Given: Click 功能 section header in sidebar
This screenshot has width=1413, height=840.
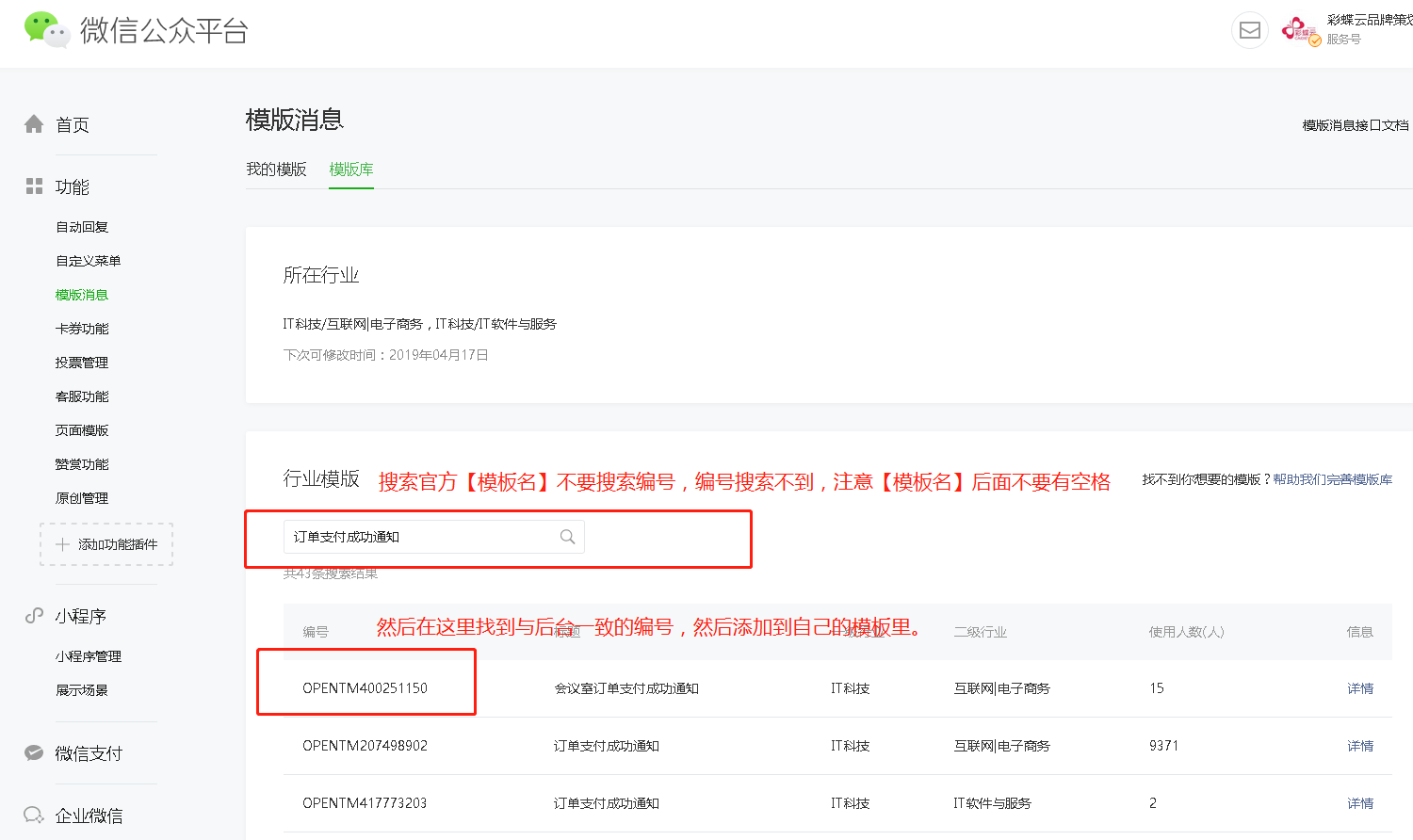Looking at the screenshot, I should (x=73, y=187).
